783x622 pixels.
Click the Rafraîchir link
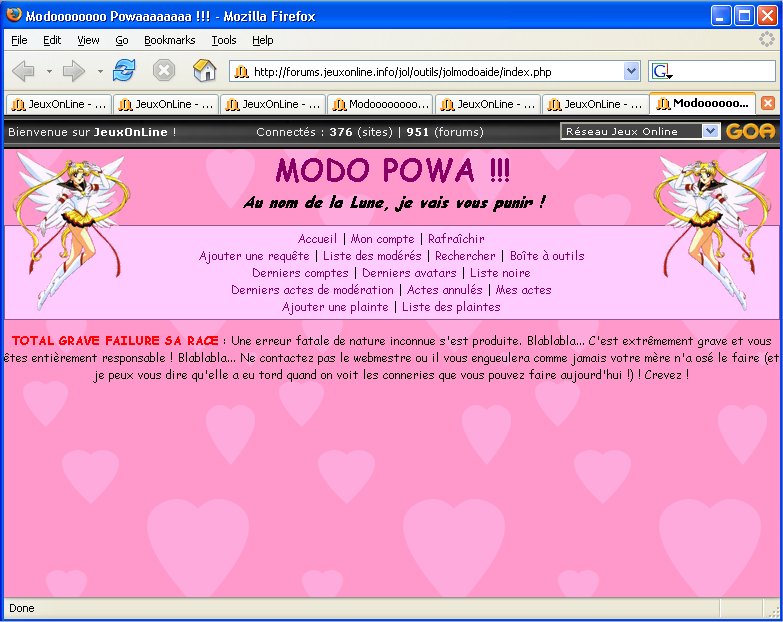pyautogui.click(x=456, y=239)
